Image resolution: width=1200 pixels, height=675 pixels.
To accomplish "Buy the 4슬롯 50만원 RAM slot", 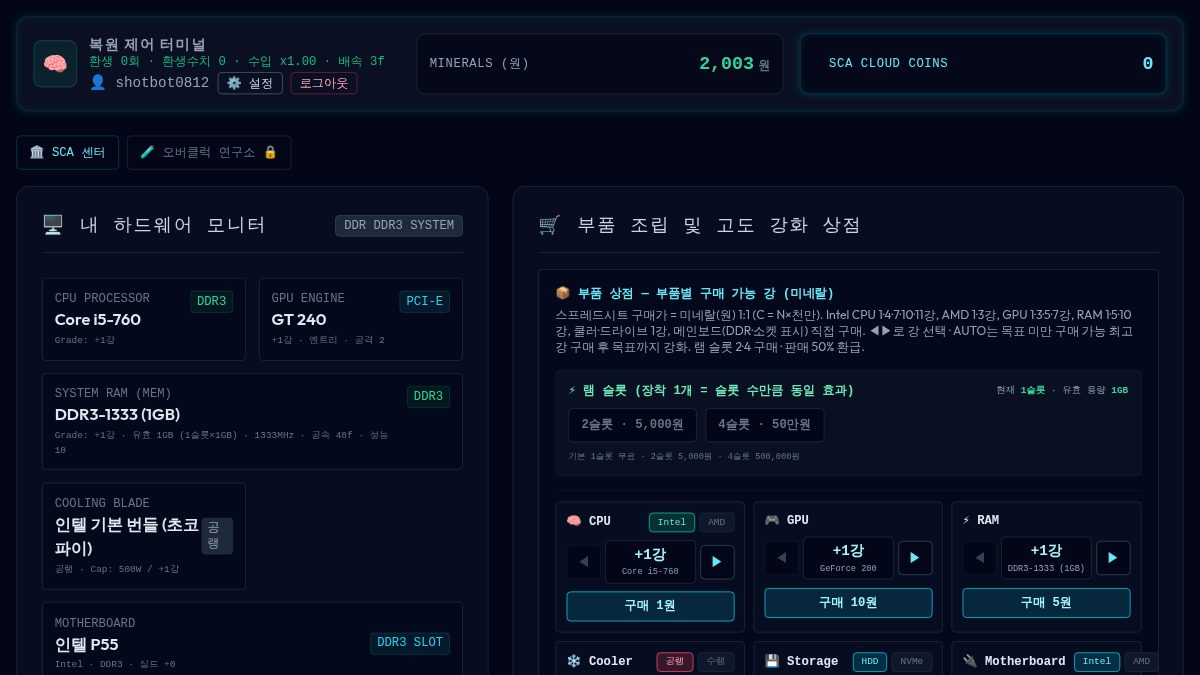I will point(764,425).
